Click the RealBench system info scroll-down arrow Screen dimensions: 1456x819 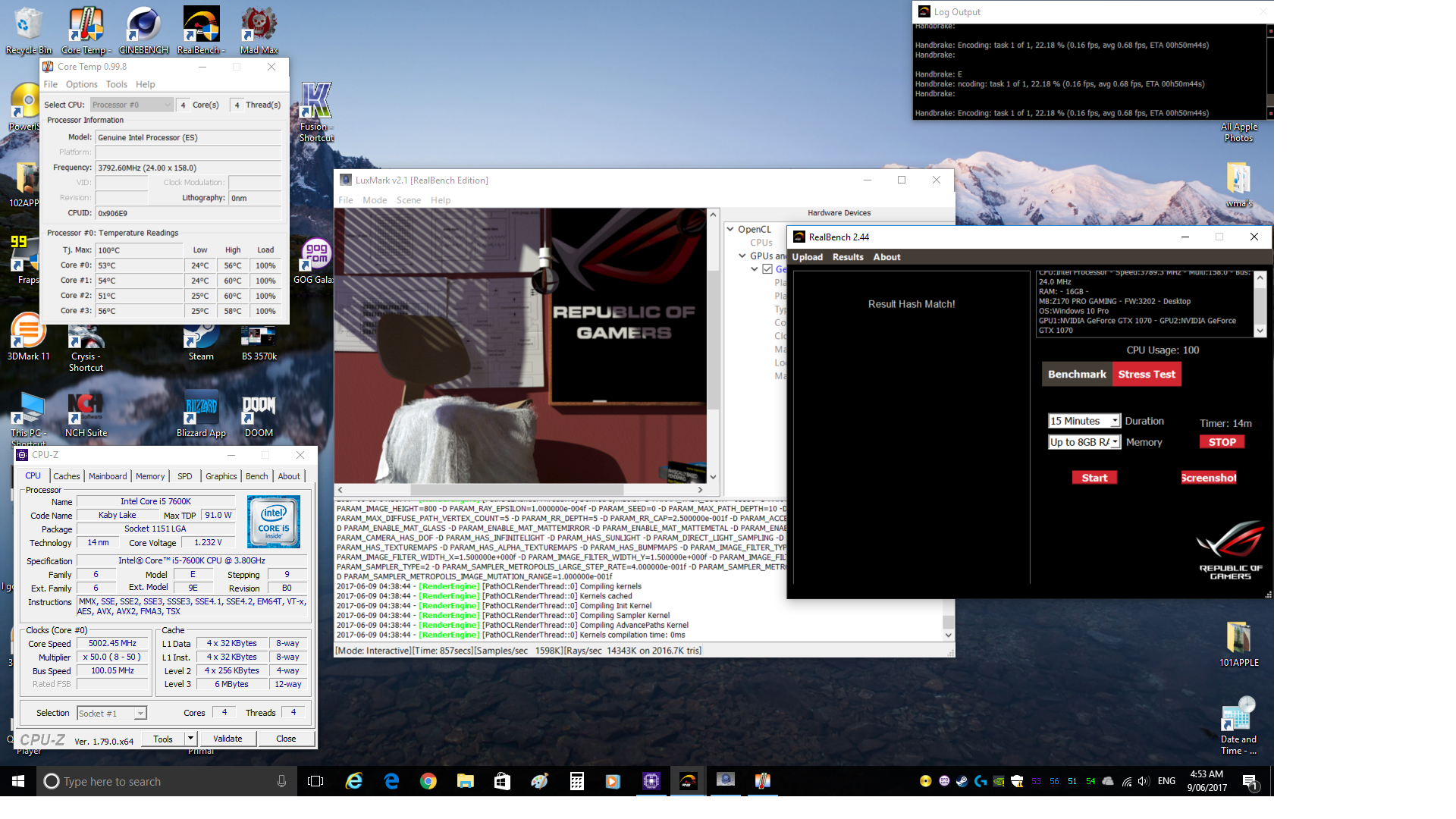(x=1260, y=331)
